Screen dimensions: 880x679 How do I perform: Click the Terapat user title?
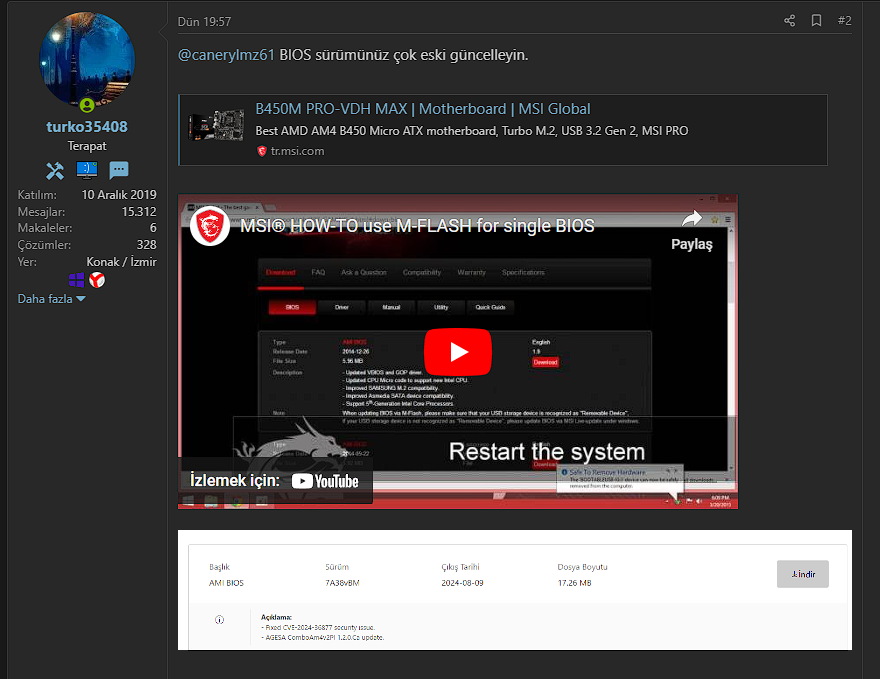pyautogui.click(x=87, y=146)
